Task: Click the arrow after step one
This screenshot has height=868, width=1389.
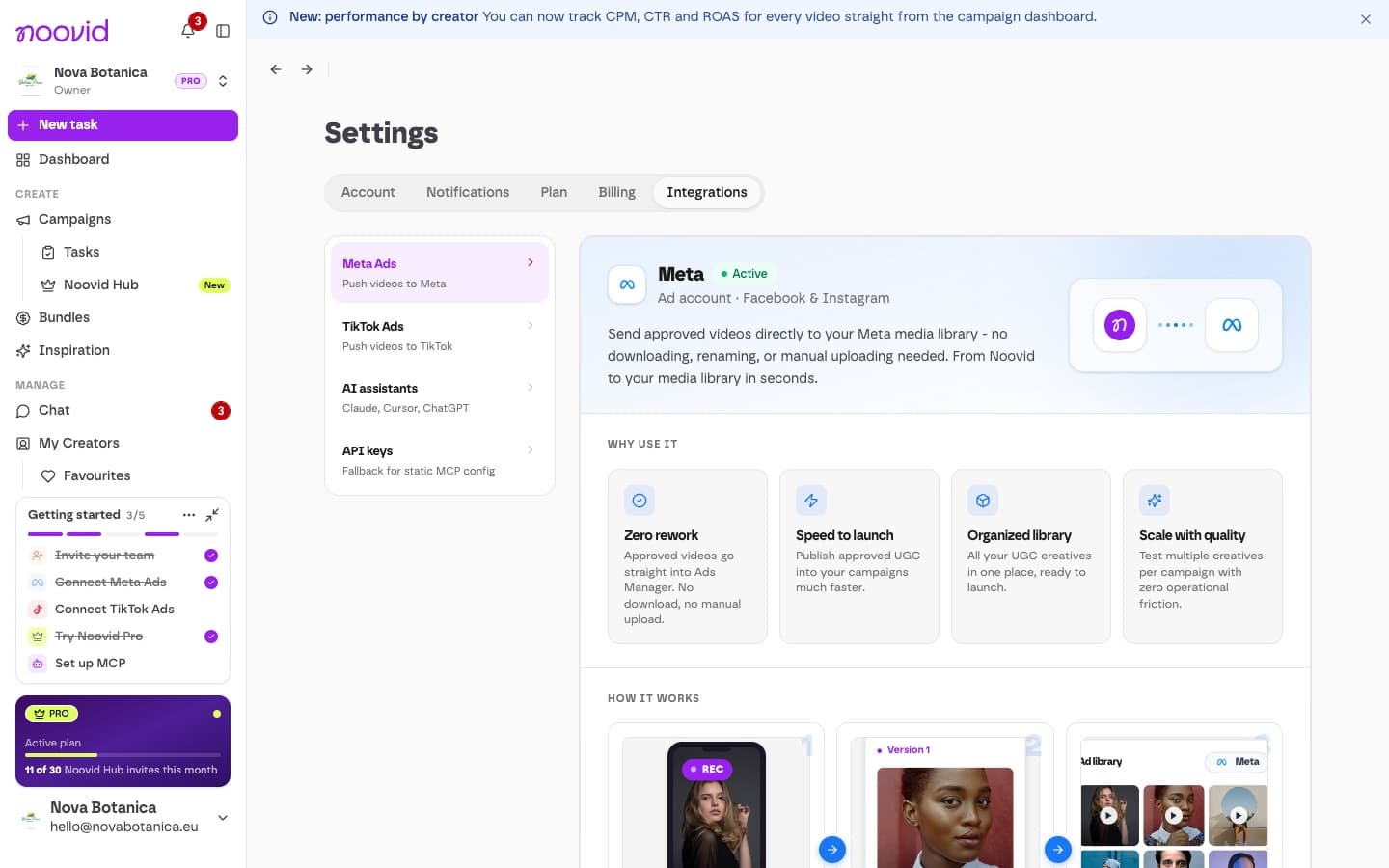Action: point(832,850)
